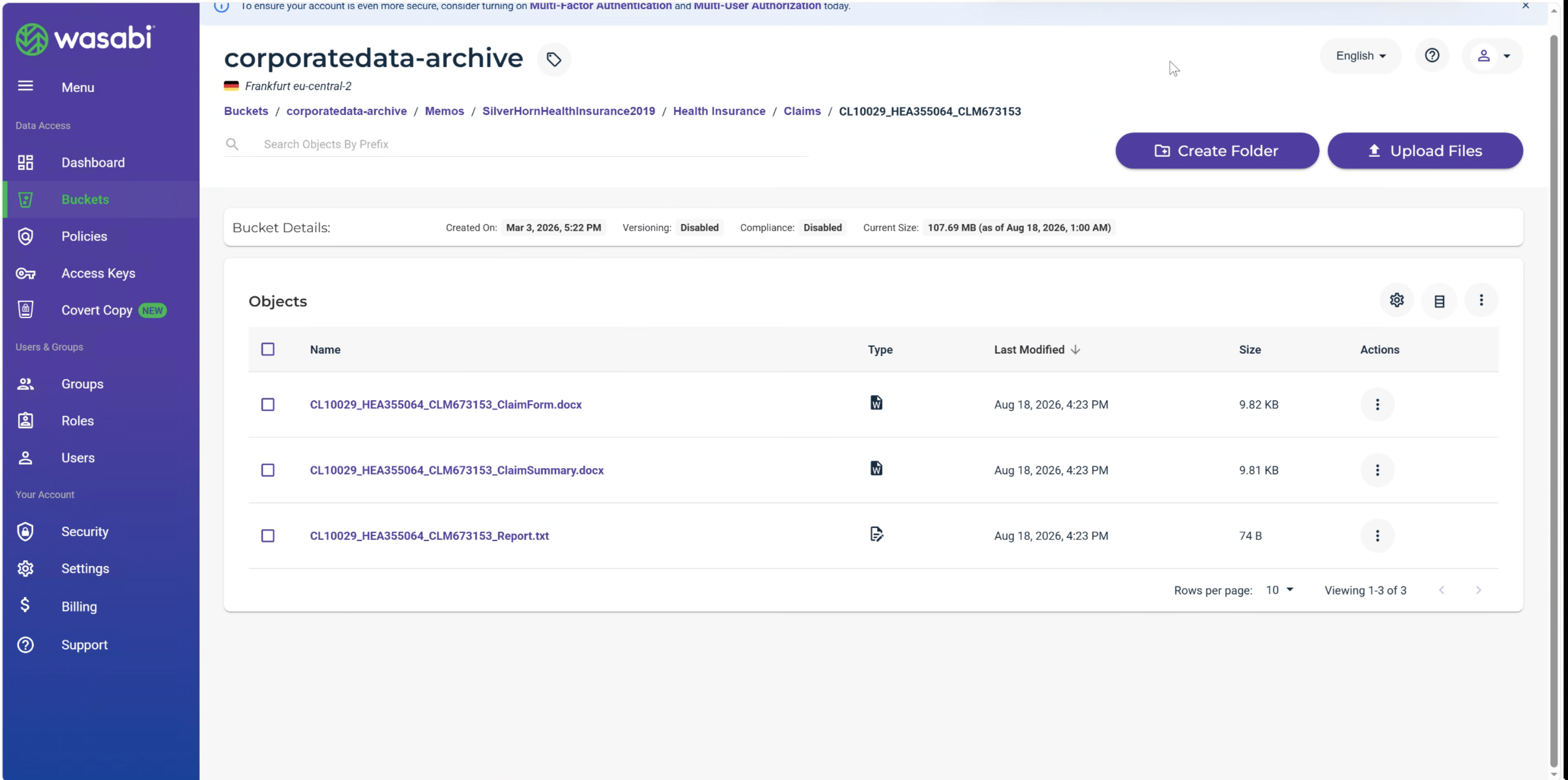The image size is (1568, 780).
Task: Click the Buckets sidebar icon
Action: click(26, 199)
